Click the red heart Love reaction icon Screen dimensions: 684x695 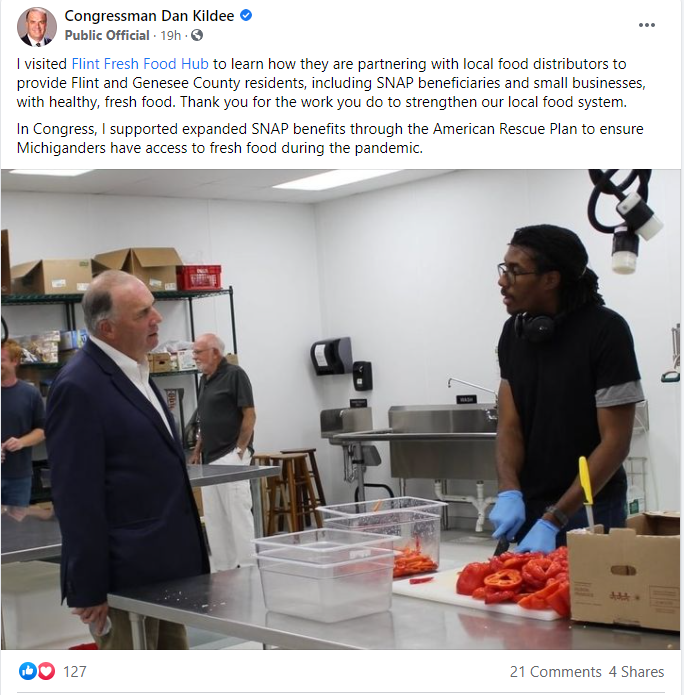[46, 671]
